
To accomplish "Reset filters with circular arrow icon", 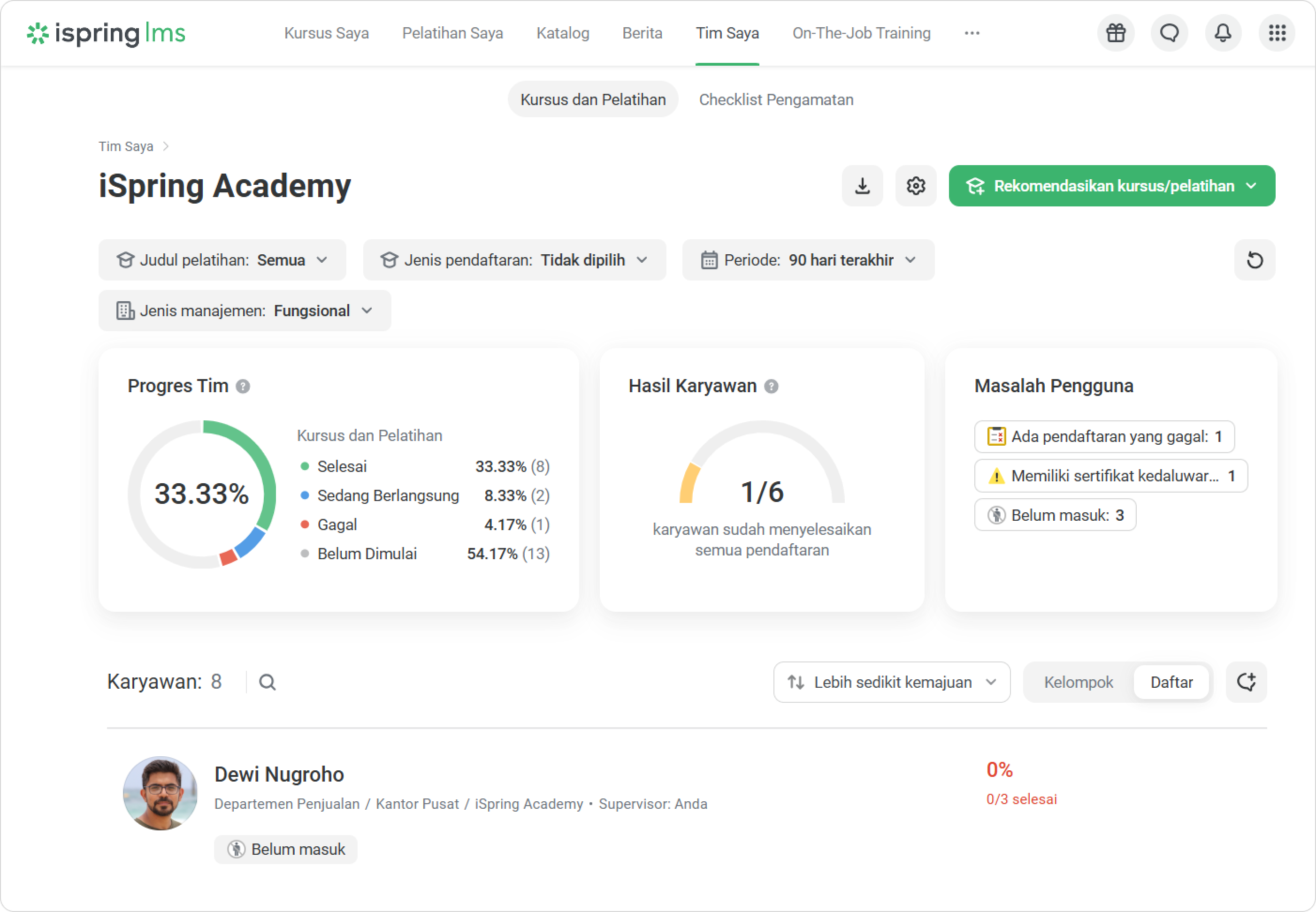I will pos(1254,260).
